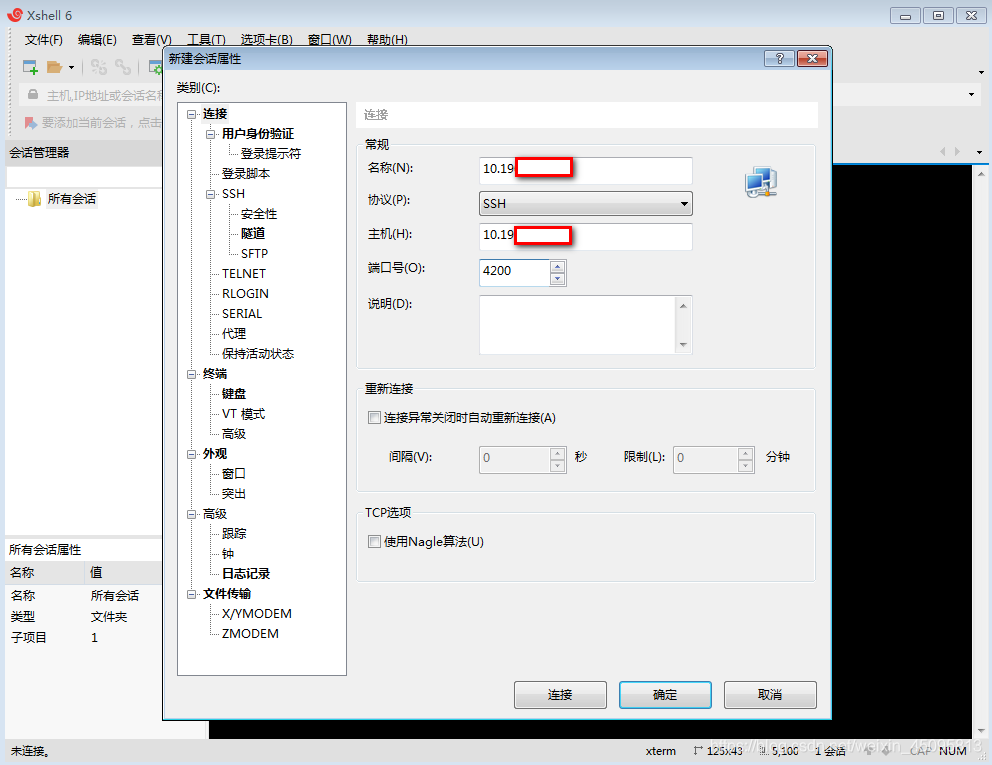
Task: Click the 所有会话 folder icon in session manager
Action: [x=34, y=199]
